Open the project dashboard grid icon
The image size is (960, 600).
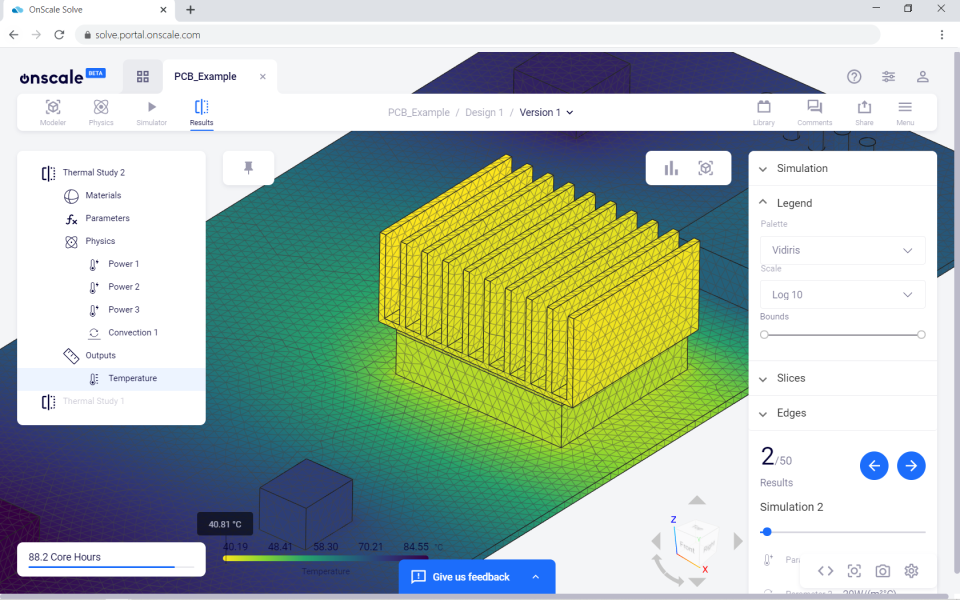(143, 77)
